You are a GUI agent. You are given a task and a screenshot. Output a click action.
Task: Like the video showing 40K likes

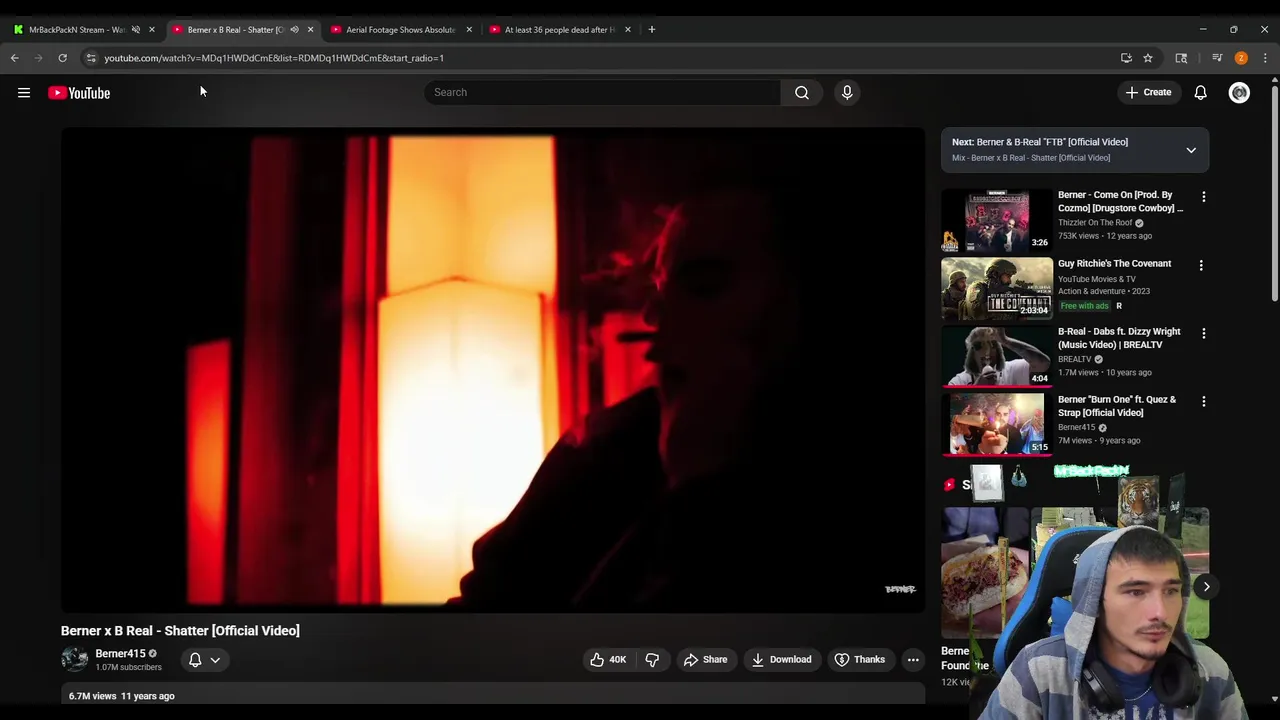tap(608, 659)
